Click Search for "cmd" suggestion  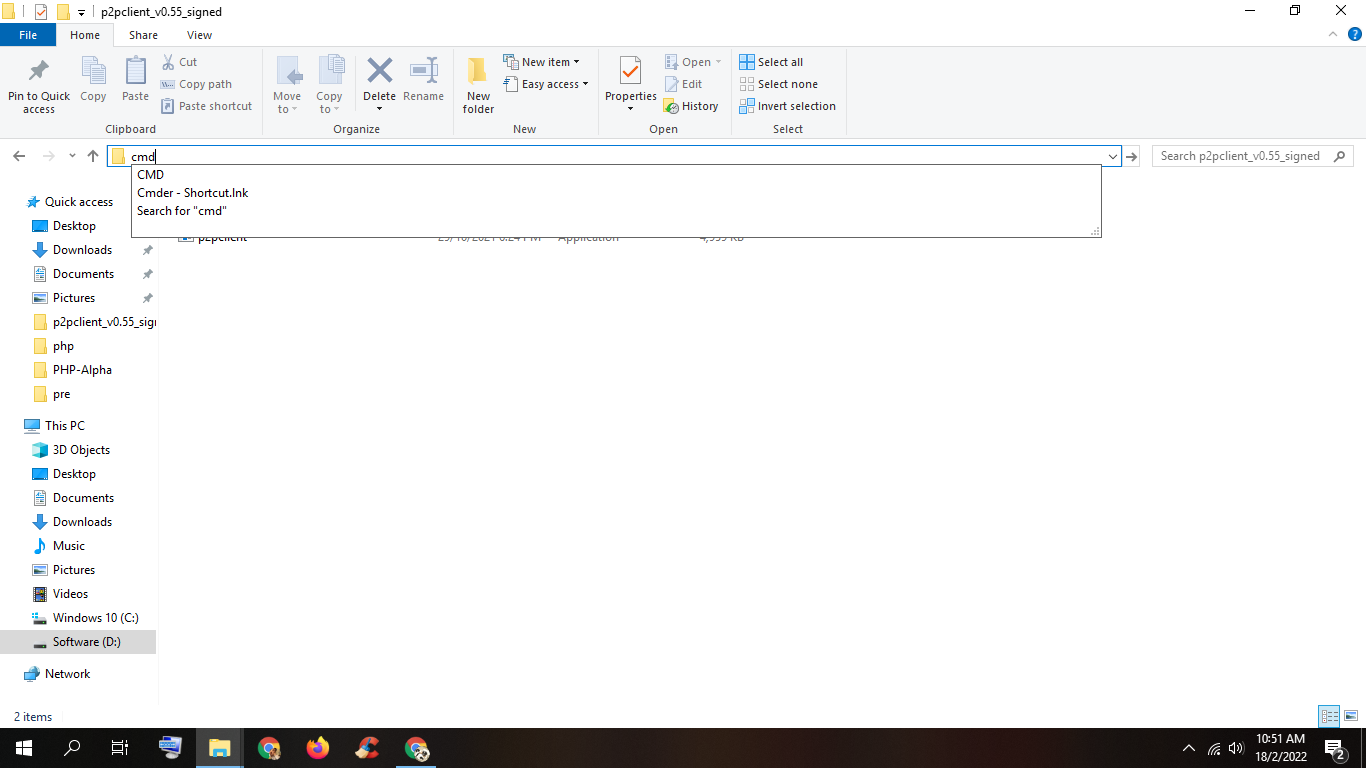(x=182, y=211)
